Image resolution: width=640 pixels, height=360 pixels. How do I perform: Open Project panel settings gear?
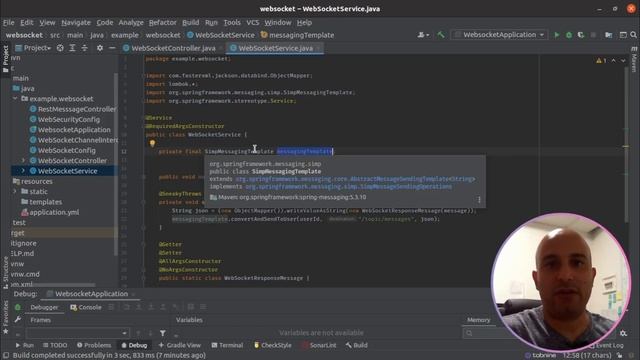100,48
